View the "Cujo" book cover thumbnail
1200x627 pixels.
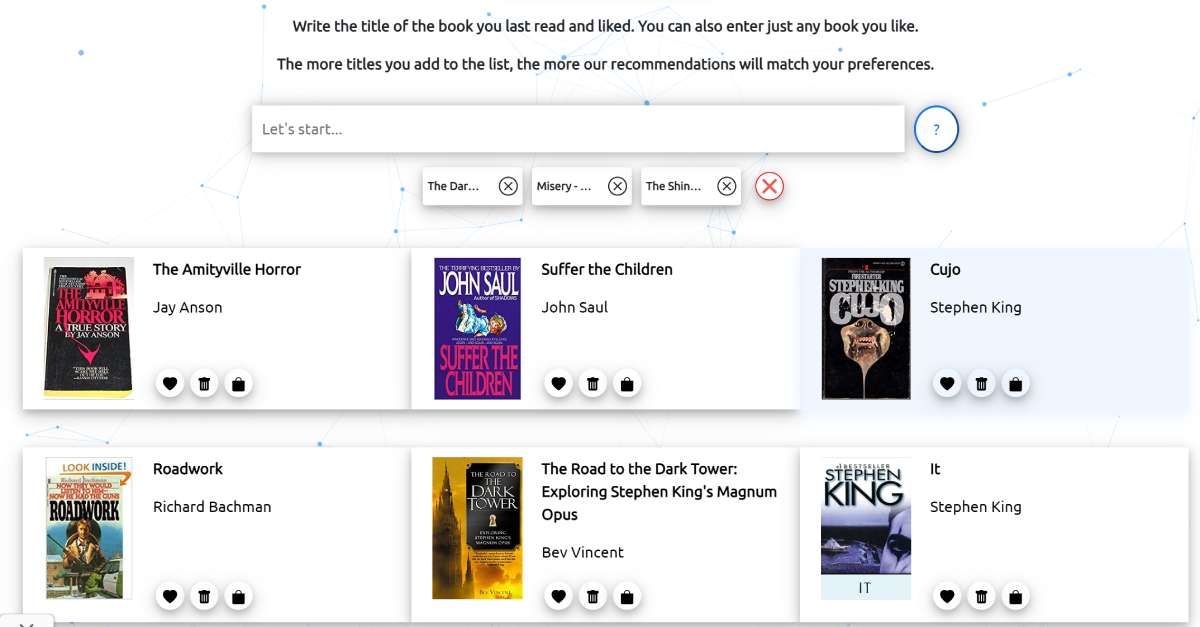coord(866,328)
